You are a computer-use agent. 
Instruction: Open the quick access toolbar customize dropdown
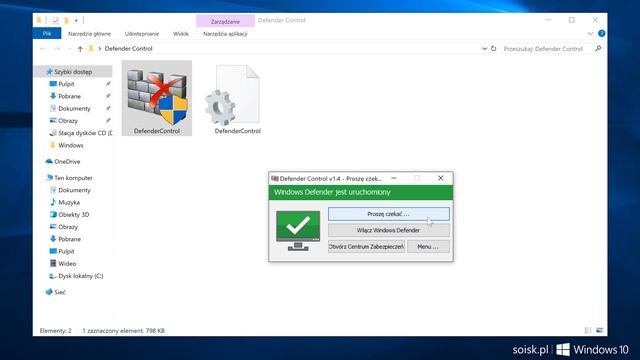76,20
